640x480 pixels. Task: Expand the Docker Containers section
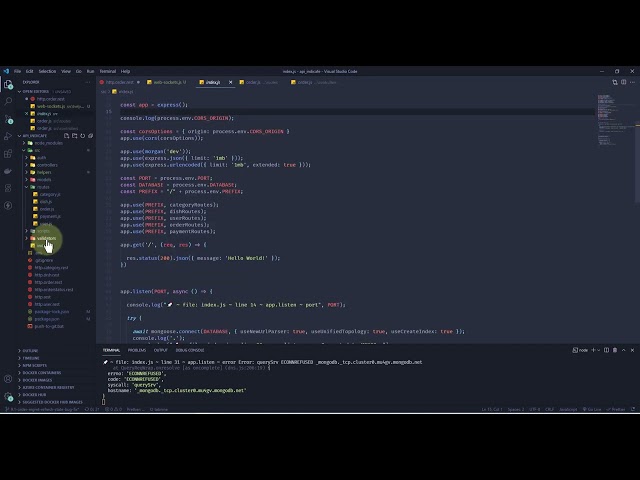coord(42,373)
